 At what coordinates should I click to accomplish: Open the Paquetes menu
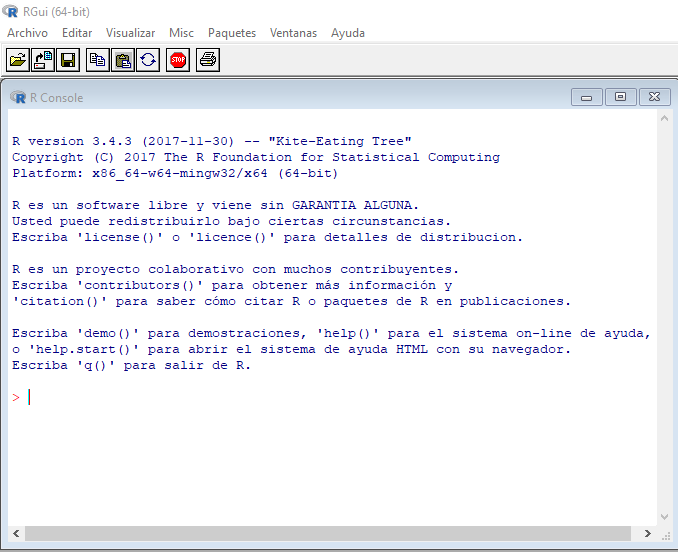pos(232,33)
